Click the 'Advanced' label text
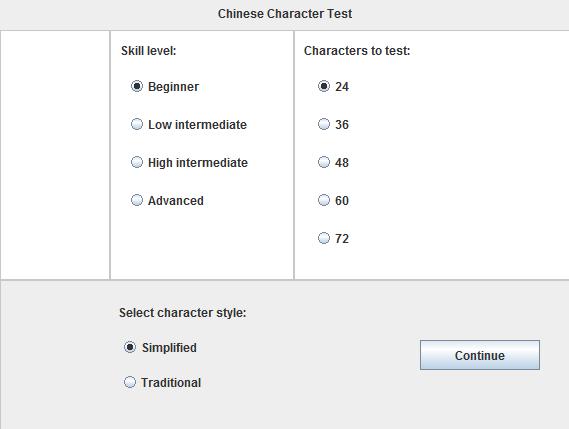Screen dimensions: 569x429 176,201
